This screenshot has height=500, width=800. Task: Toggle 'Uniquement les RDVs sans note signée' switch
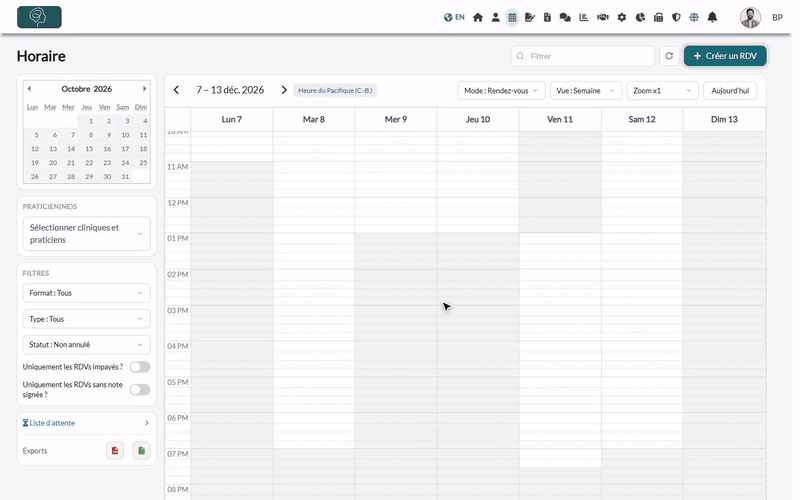(140, 390)
